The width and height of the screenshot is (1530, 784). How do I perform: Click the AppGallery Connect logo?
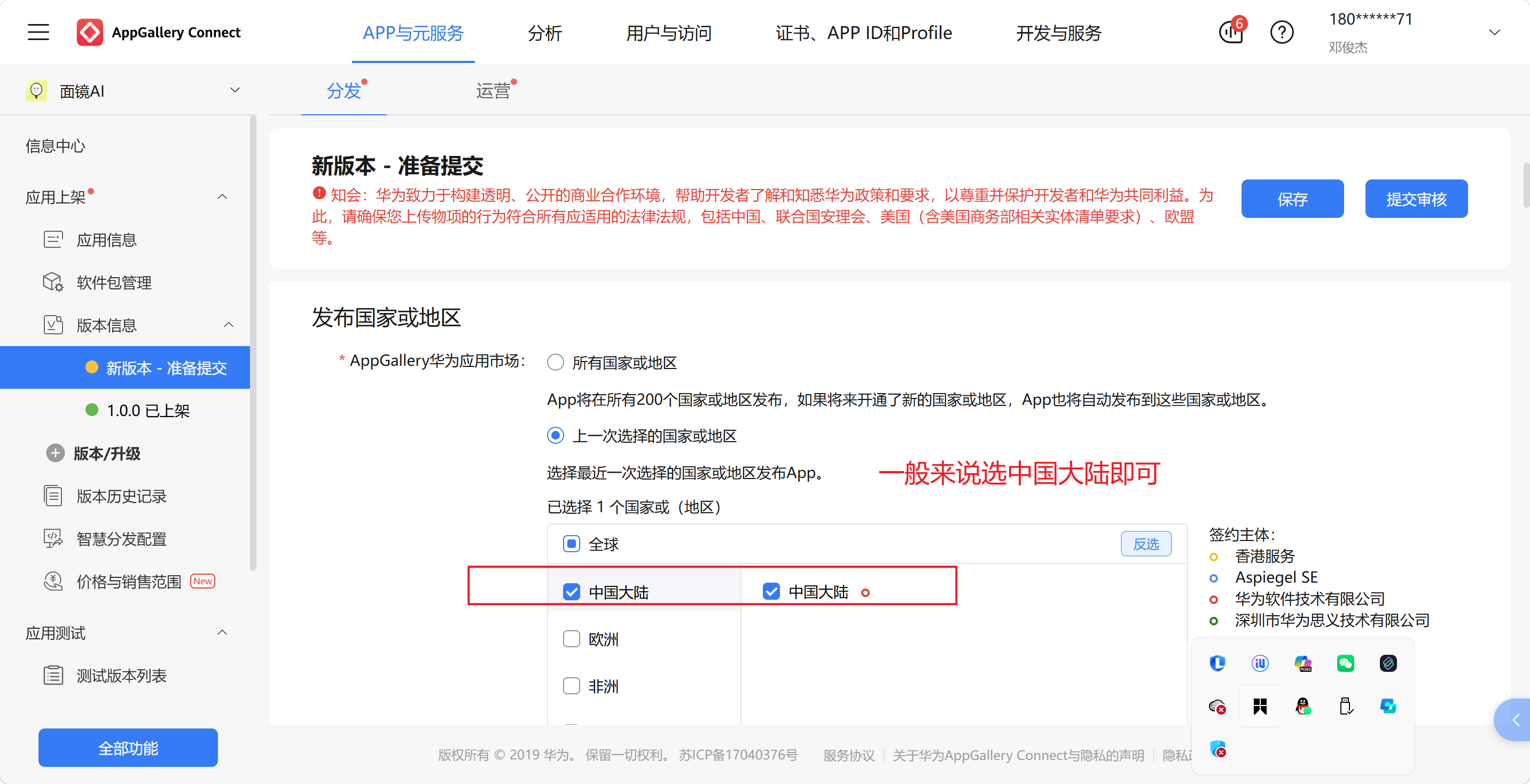click(159, 32)
